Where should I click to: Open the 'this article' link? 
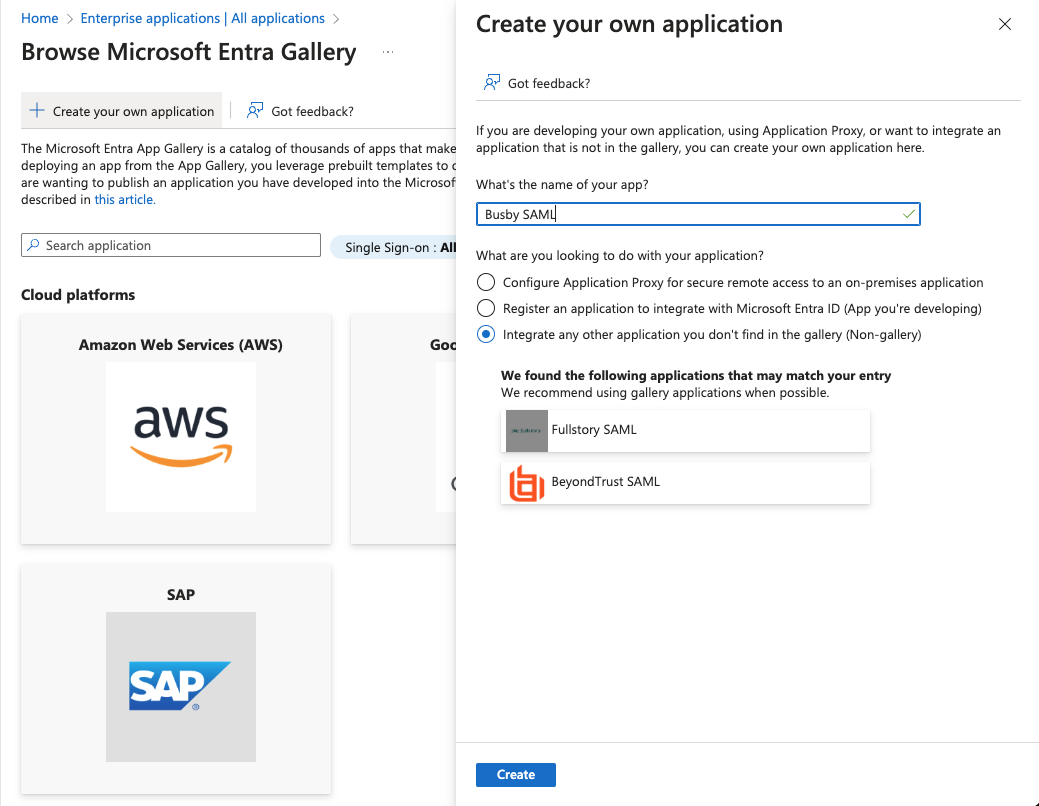click(x=125, y=200)
